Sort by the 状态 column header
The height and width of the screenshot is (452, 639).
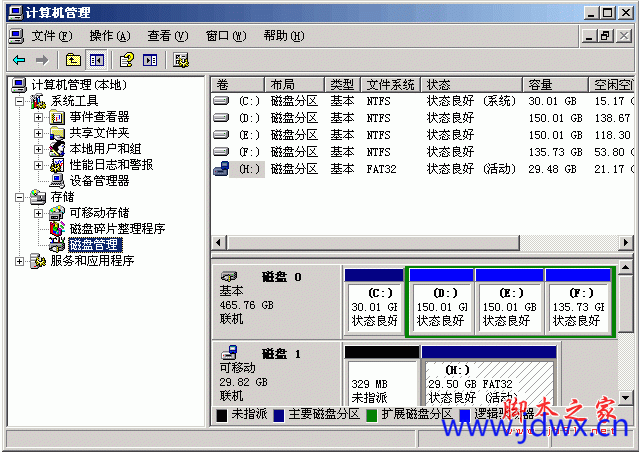pos(472,84)
